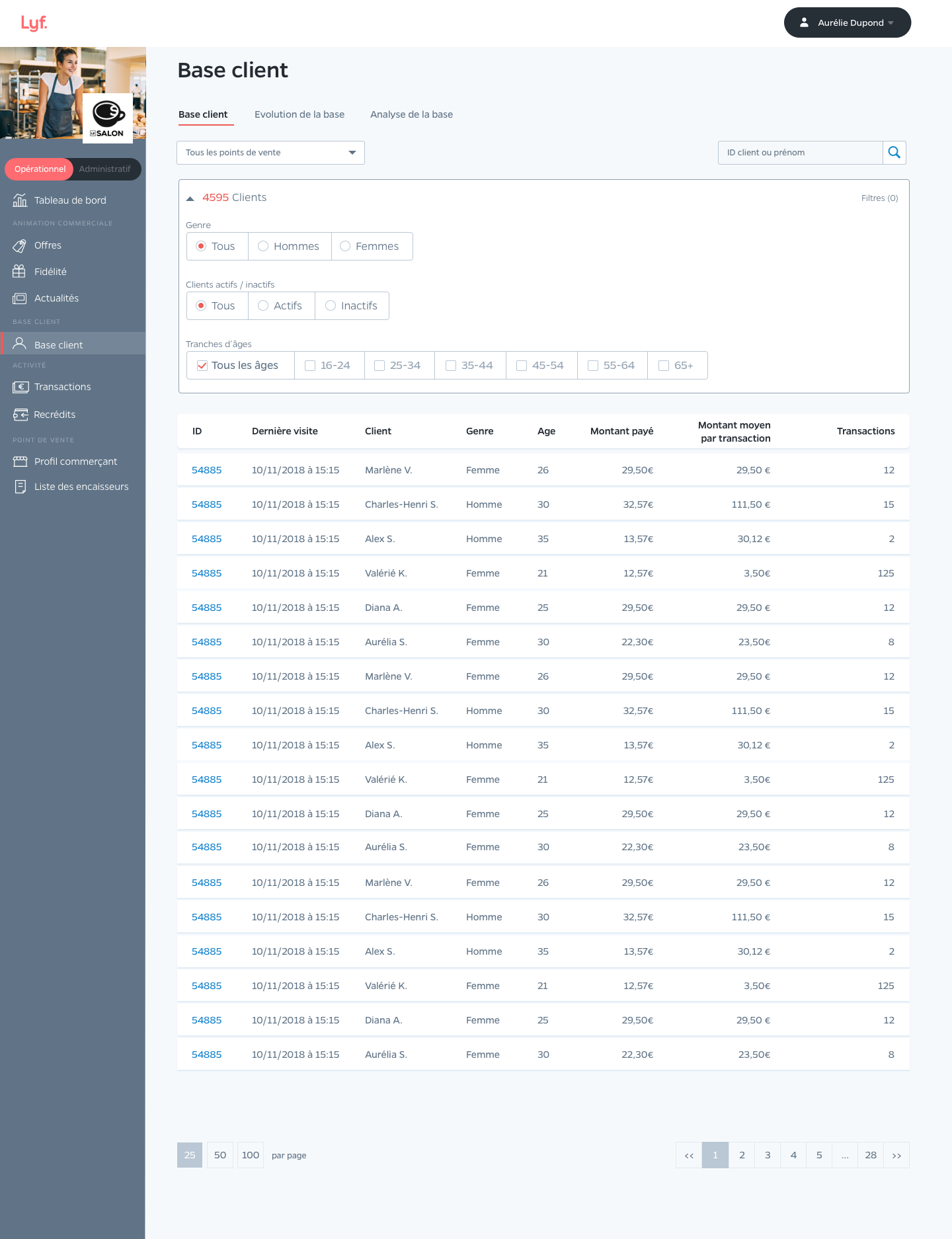Click the Offres tag icon

click(20, 245)
